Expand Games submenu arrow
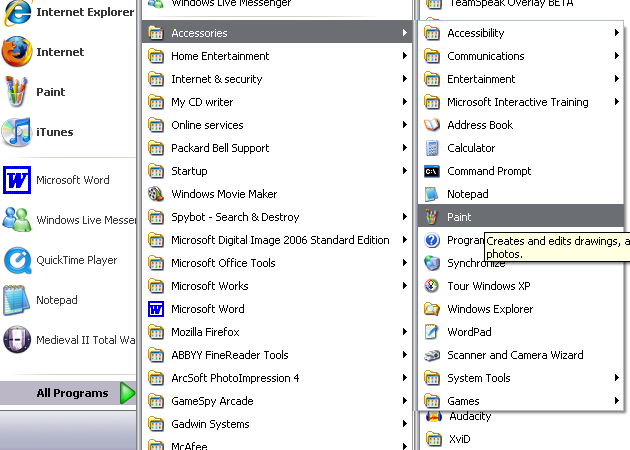The width and height of the screenshot is (630, 450). (x=616, y=401)
